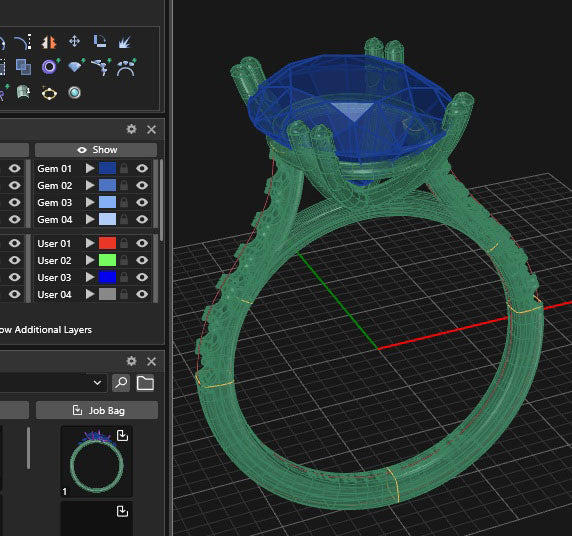572x536 pixels.
Task: Select the 'User 02' layer name
Action: 54,261
